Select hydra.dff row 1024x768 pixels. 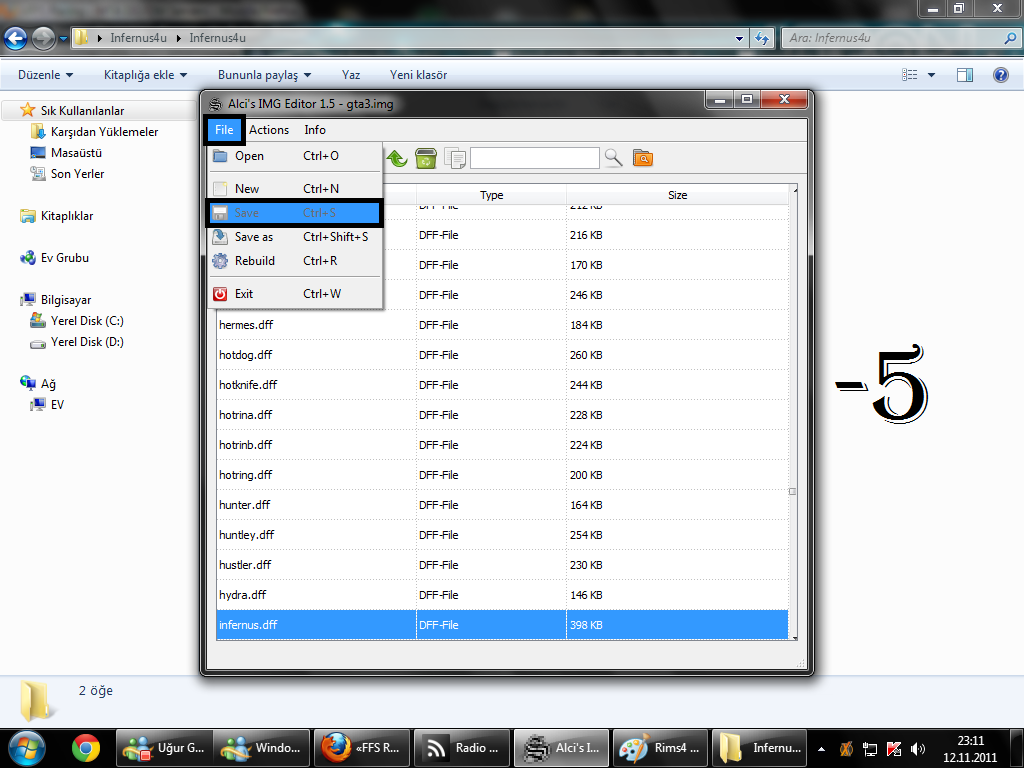[502, 596]
